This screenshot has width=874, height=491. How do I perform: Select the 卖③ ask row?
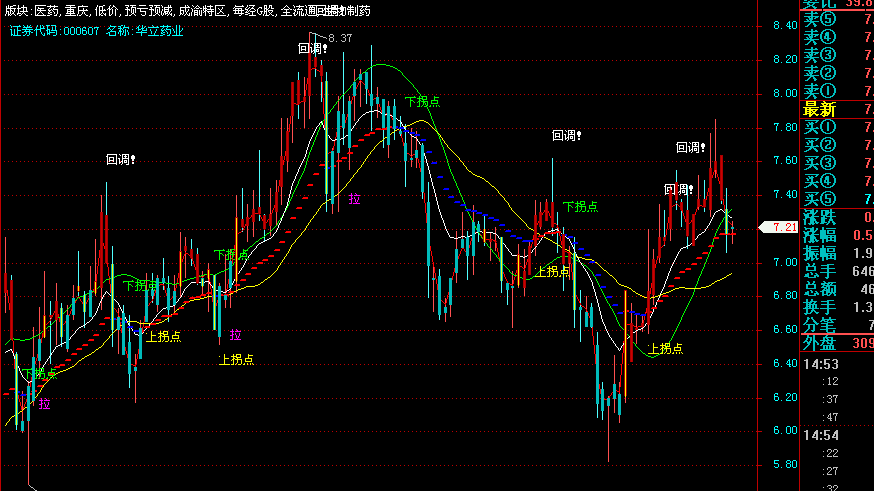tap(838, 55)
